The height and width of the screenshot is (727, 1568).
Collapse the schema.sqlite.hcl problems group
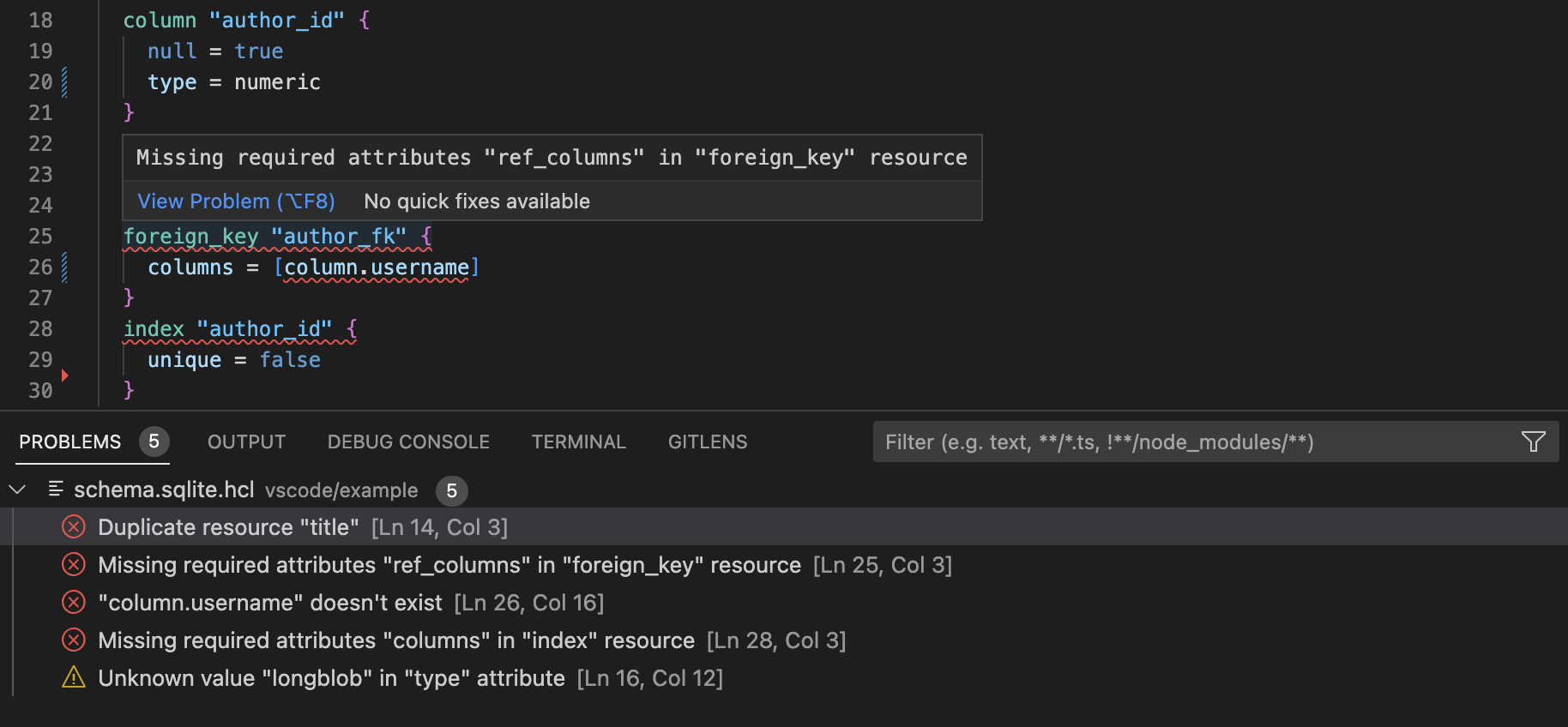coord(17,490)
